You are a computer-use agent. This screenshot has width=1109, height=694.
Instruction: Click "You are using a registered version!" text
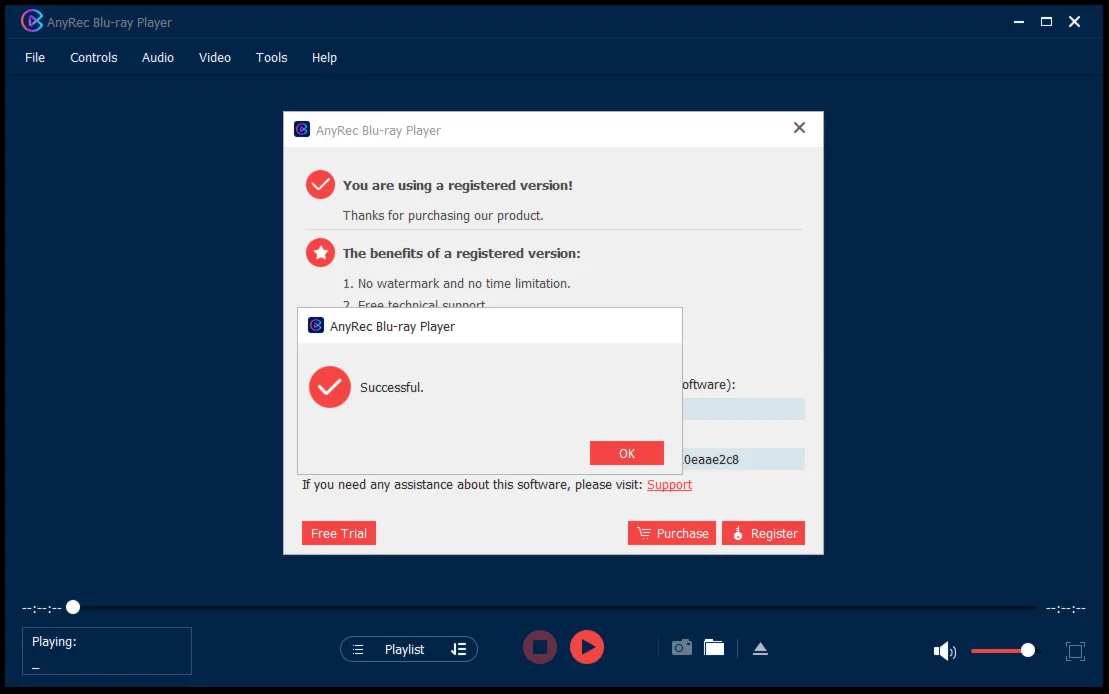click(458, 185)
